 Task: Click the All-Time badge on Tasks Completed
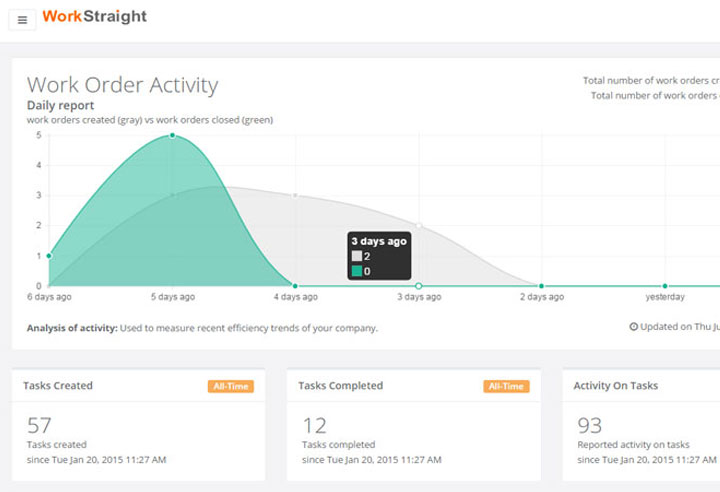(x=506, y=386)
